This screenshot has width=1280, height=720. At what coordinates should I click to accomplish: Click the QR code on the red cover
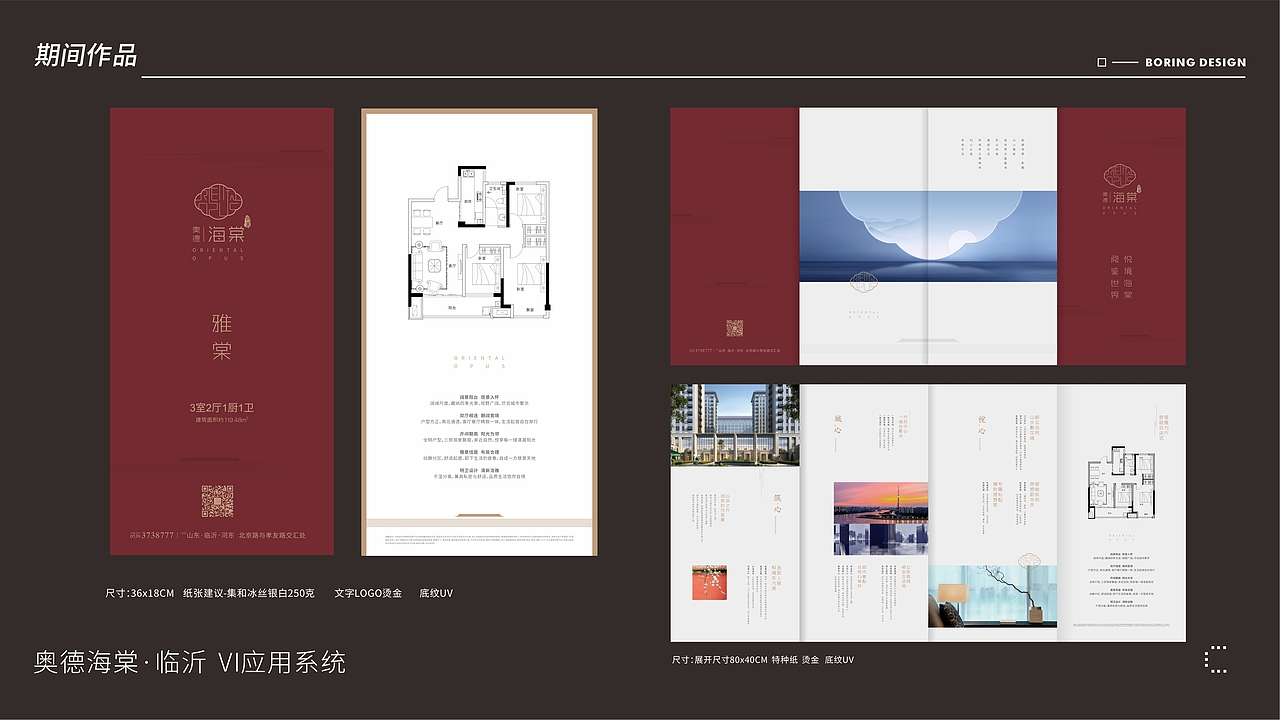click(x=217, y=500)
